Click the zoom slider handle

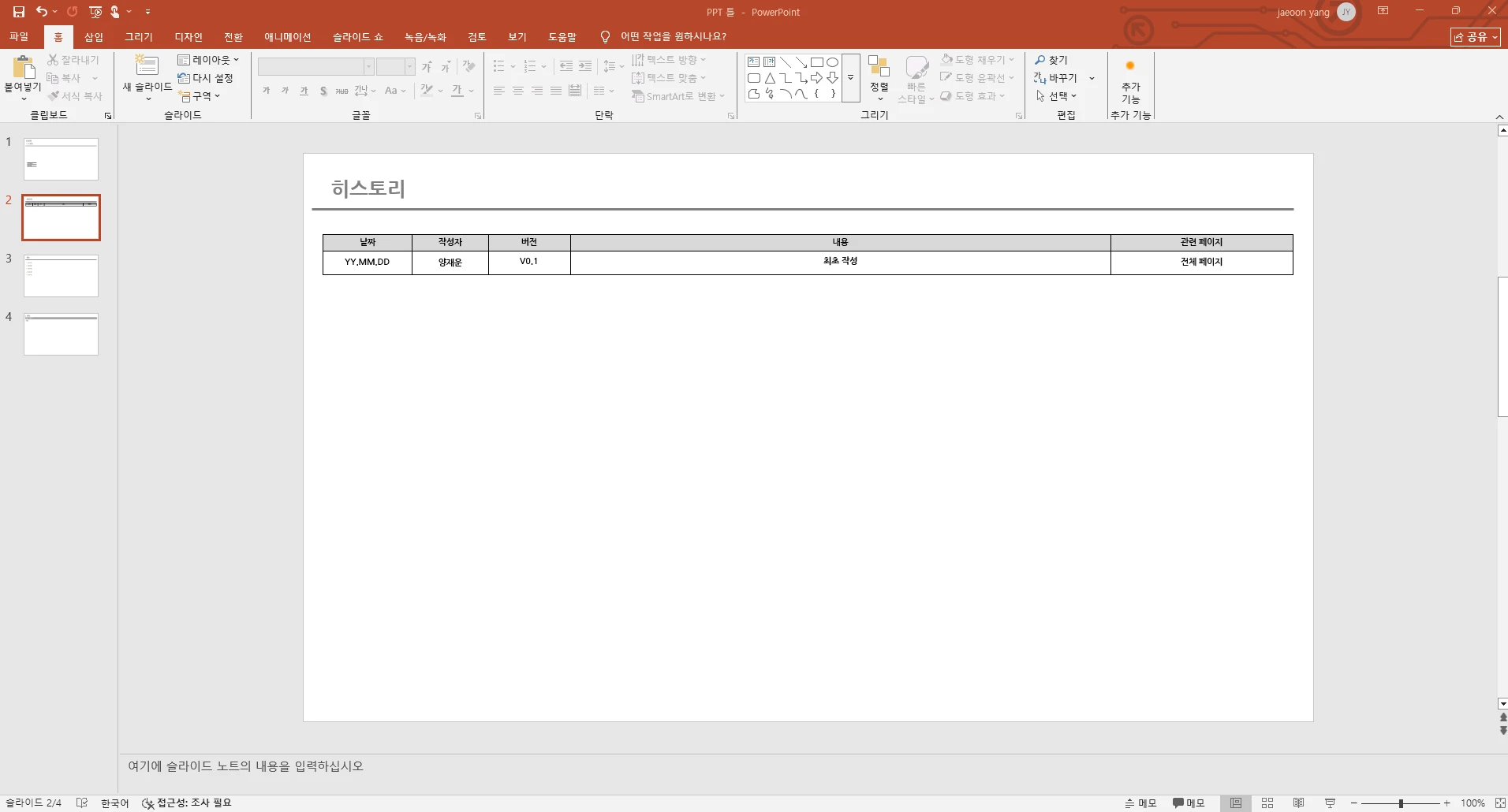pyautogui.click(x=1401, y=803)
